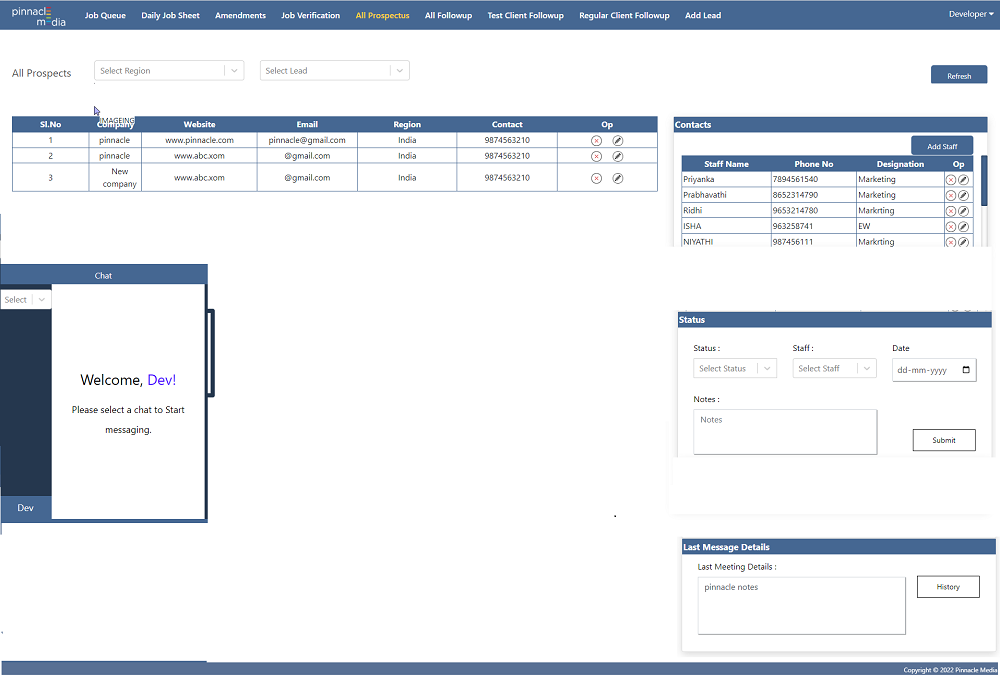Open the calendar picker in Date field

(x=965, y=370)
